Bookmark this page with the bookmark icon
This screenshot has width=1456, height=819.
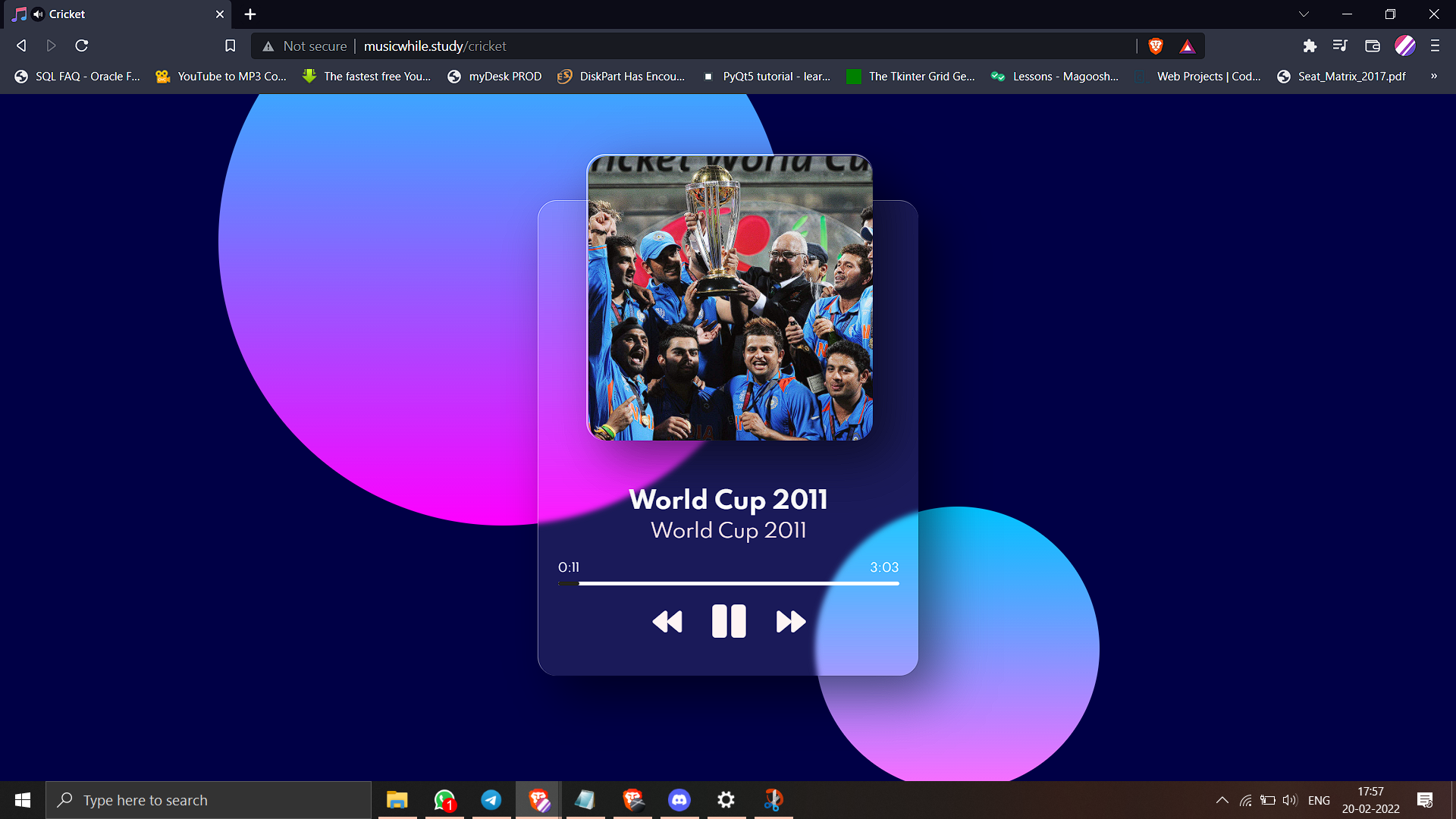pos(231,46)
